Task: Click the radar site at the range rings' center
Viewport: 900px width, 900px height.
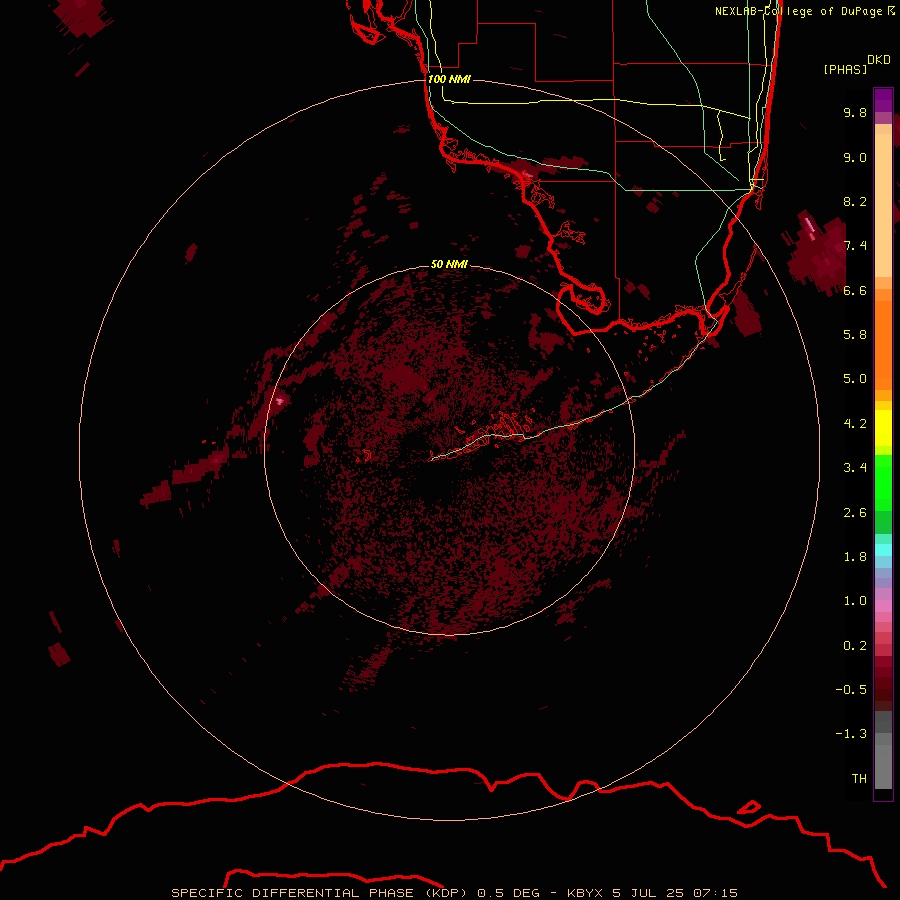Action: (449, 451)
